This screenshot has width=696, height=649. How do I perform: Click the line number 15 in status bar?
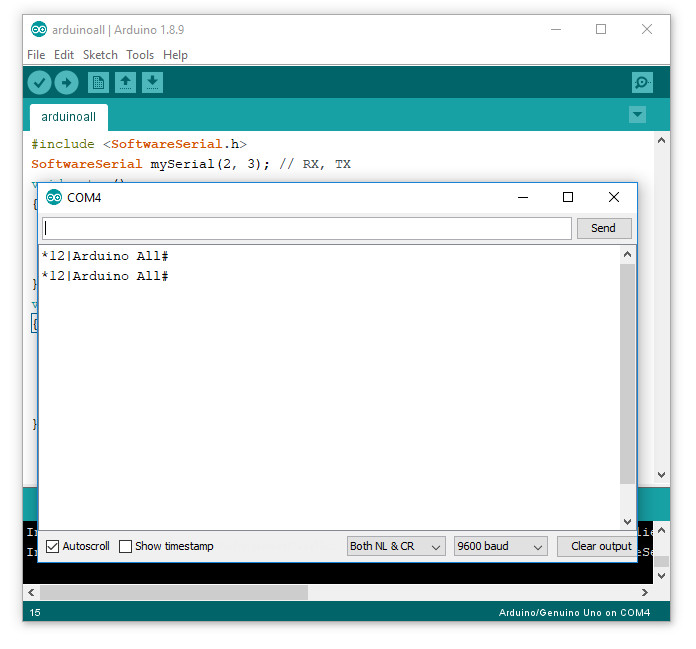point(35,613)
